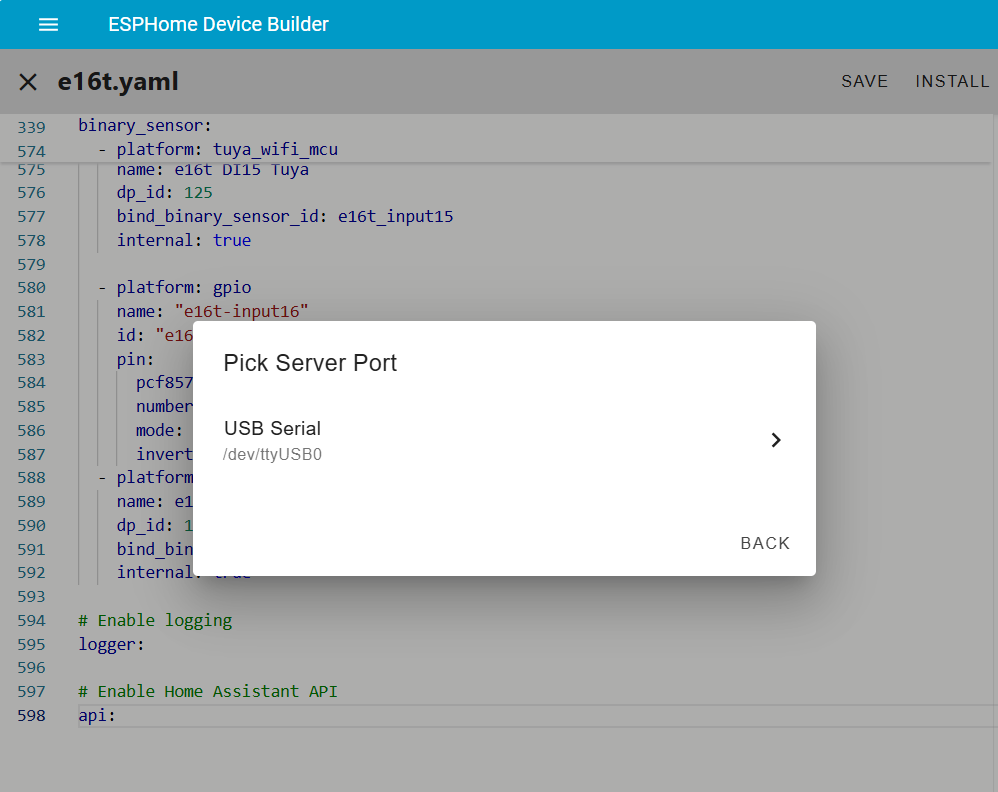Open the hamburger navigation menu
Image resolution: width=998 pixels, height=792 pixels.
click(x=48, y=25)
